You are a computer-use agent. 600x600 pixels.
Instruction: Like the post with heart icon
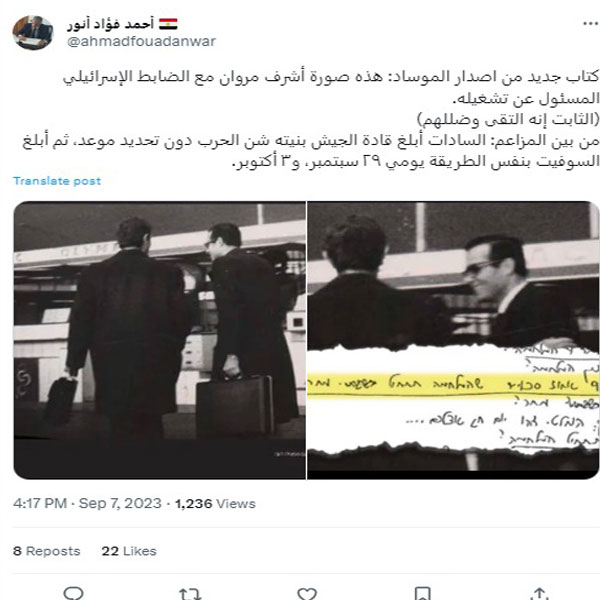[x=307, y=593]
